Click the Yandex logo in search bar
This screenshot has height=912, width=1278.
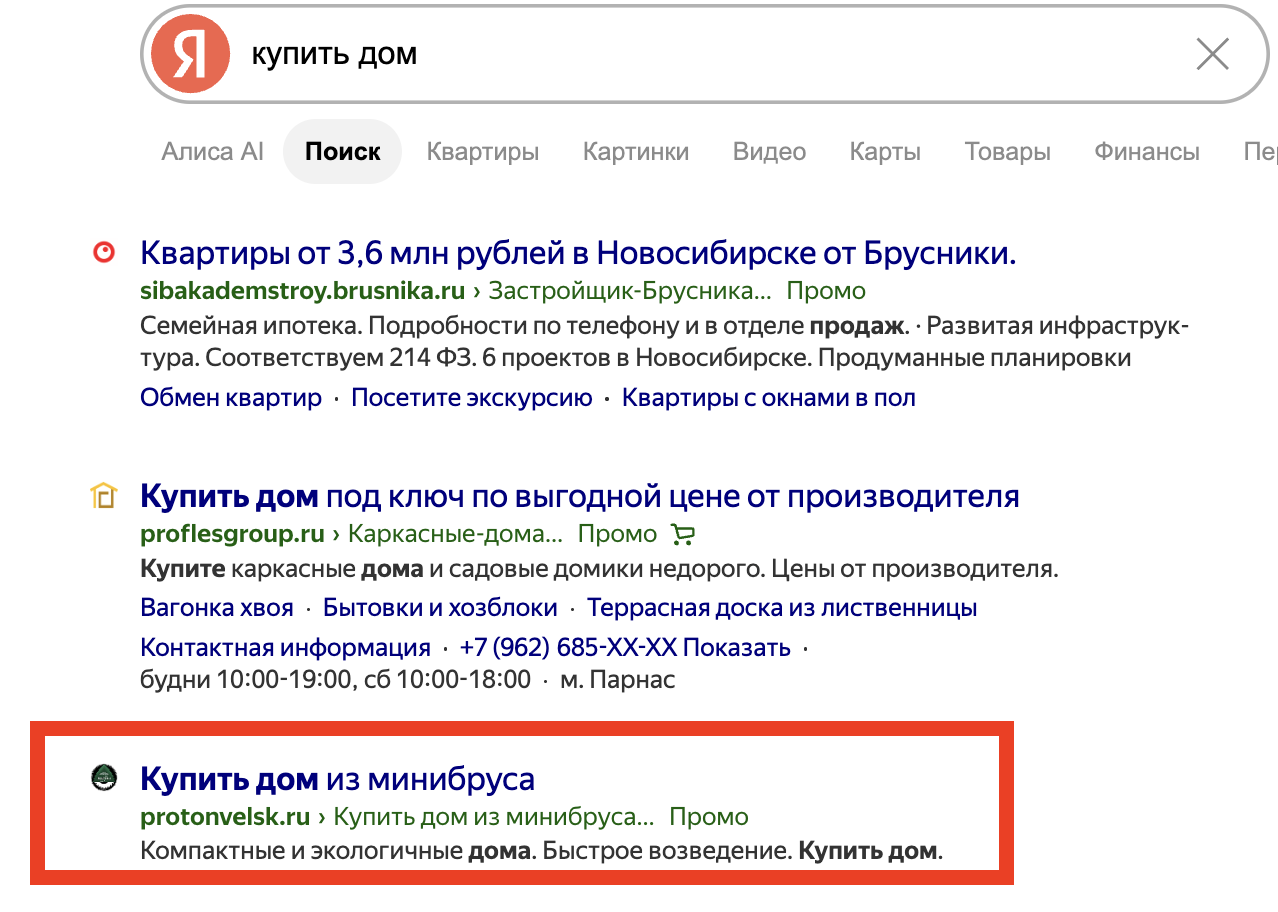coord(190,54)
